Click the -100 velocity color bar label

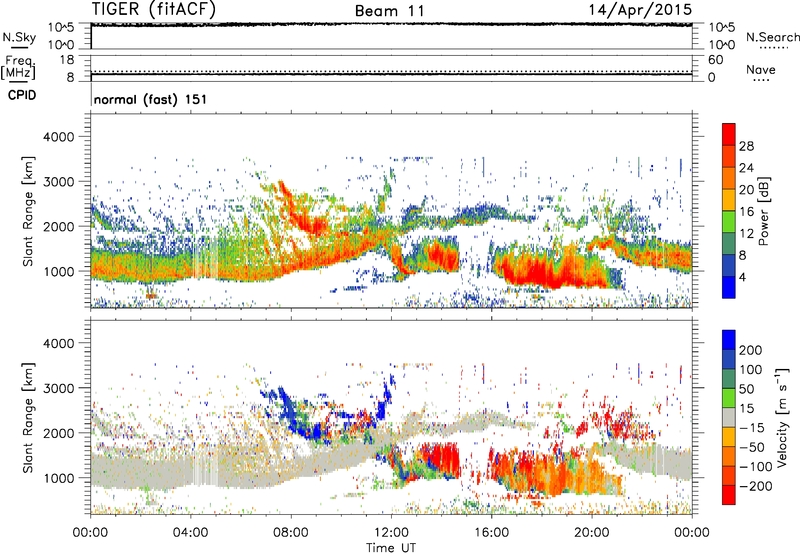tap(755, 467)
